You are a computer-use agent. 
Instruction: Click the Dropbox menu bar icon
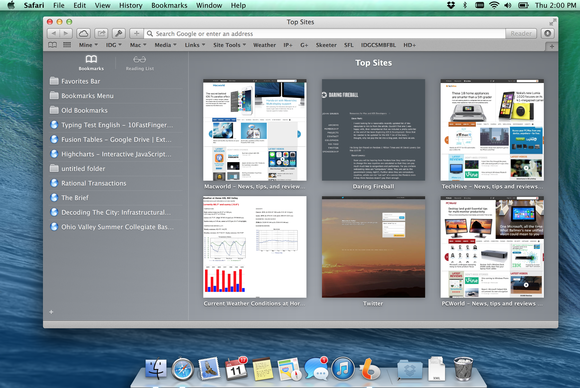coord(451,5)
